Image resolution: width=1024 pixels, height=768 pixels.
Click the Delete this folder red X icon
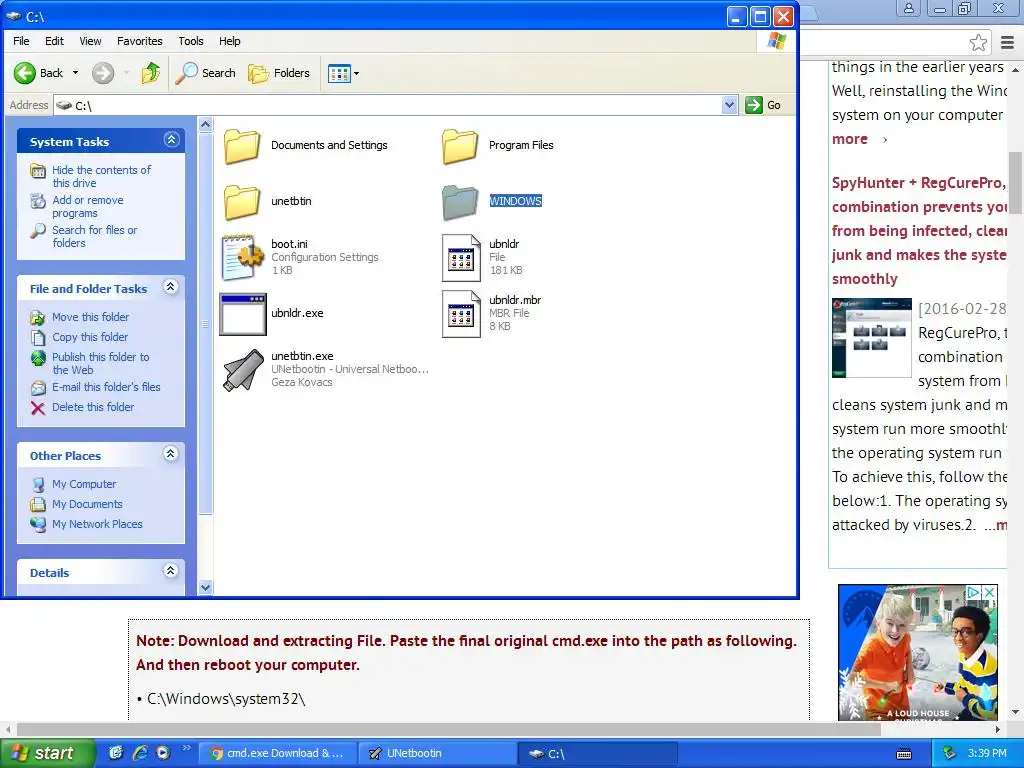coord(38,408)
